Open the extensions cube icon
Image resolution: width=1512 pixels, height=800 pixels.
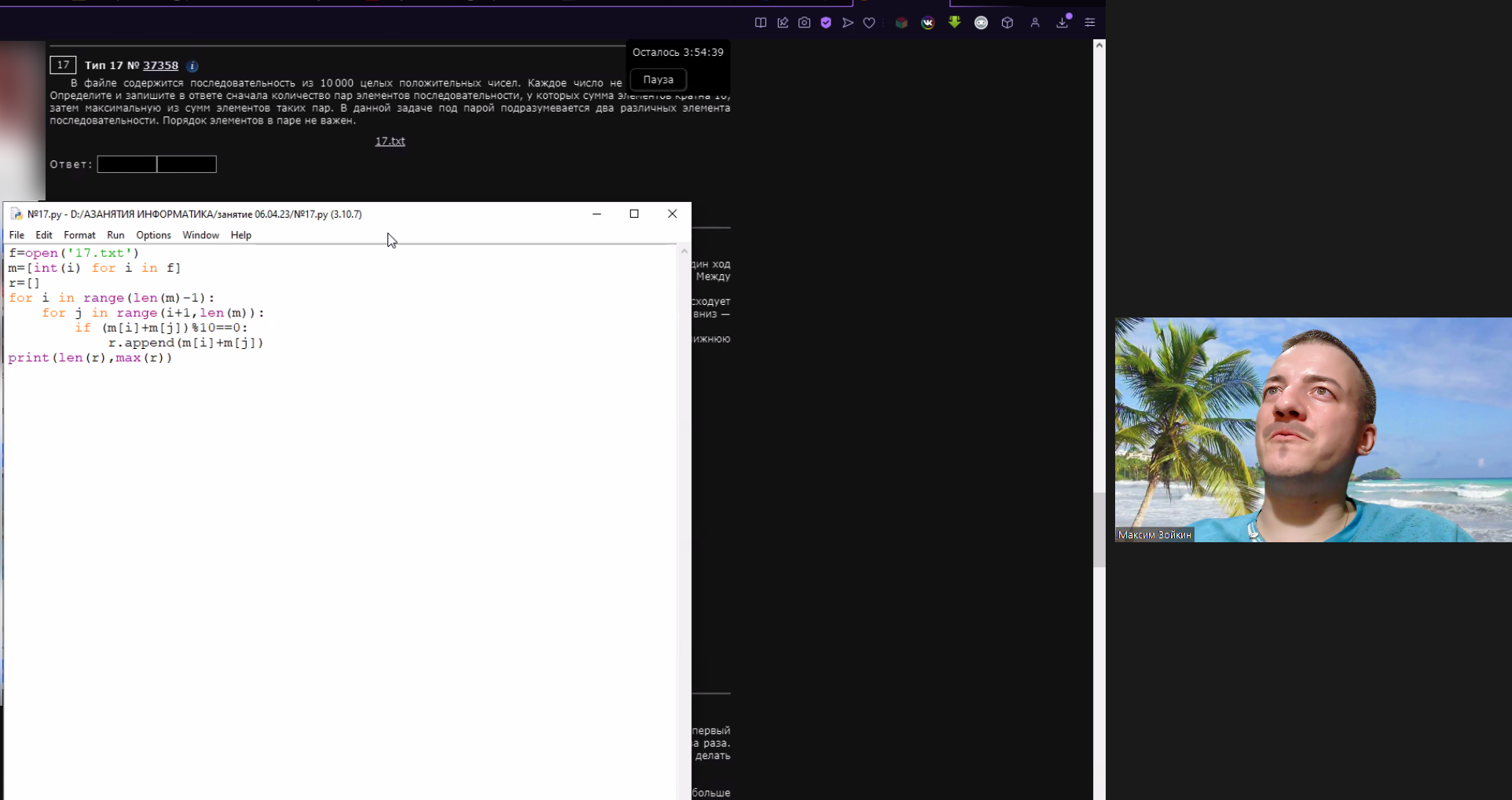1007,23
